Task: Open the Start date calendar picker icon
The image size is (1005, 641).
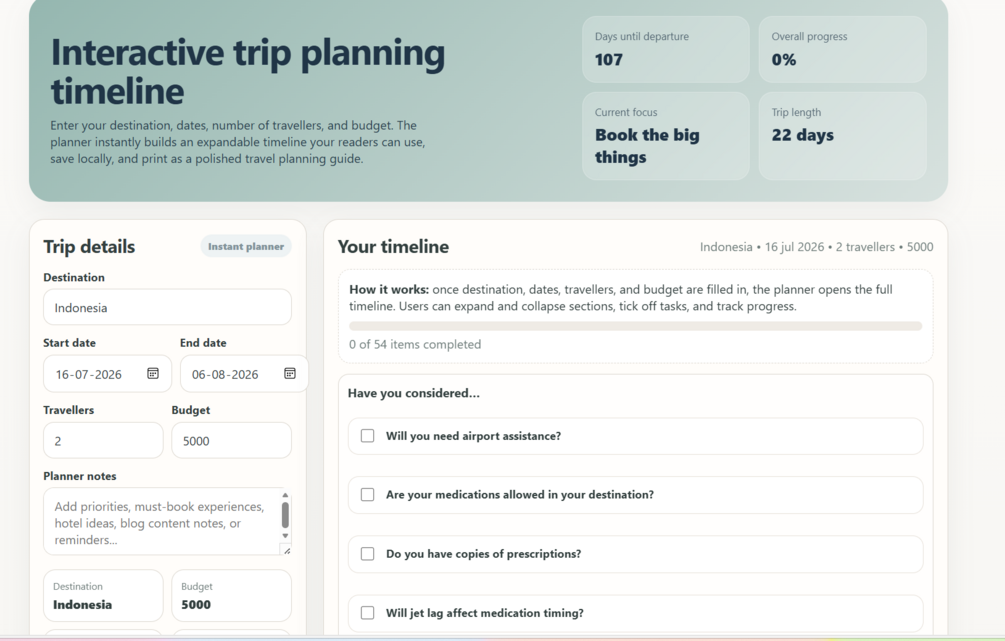Action: 153,373
